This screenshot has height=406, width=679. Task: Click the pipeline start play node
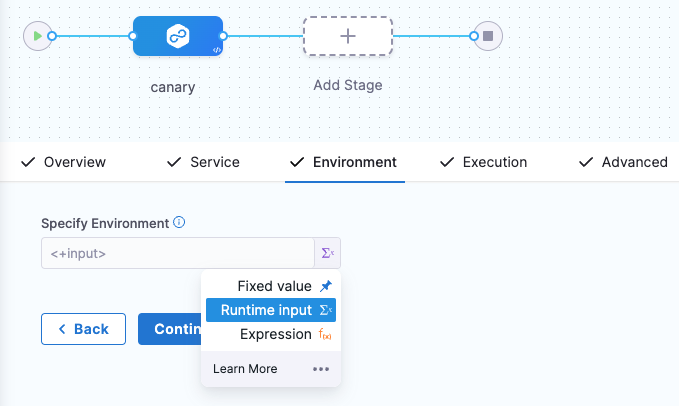pyautogui.click(x=37, y=36)
